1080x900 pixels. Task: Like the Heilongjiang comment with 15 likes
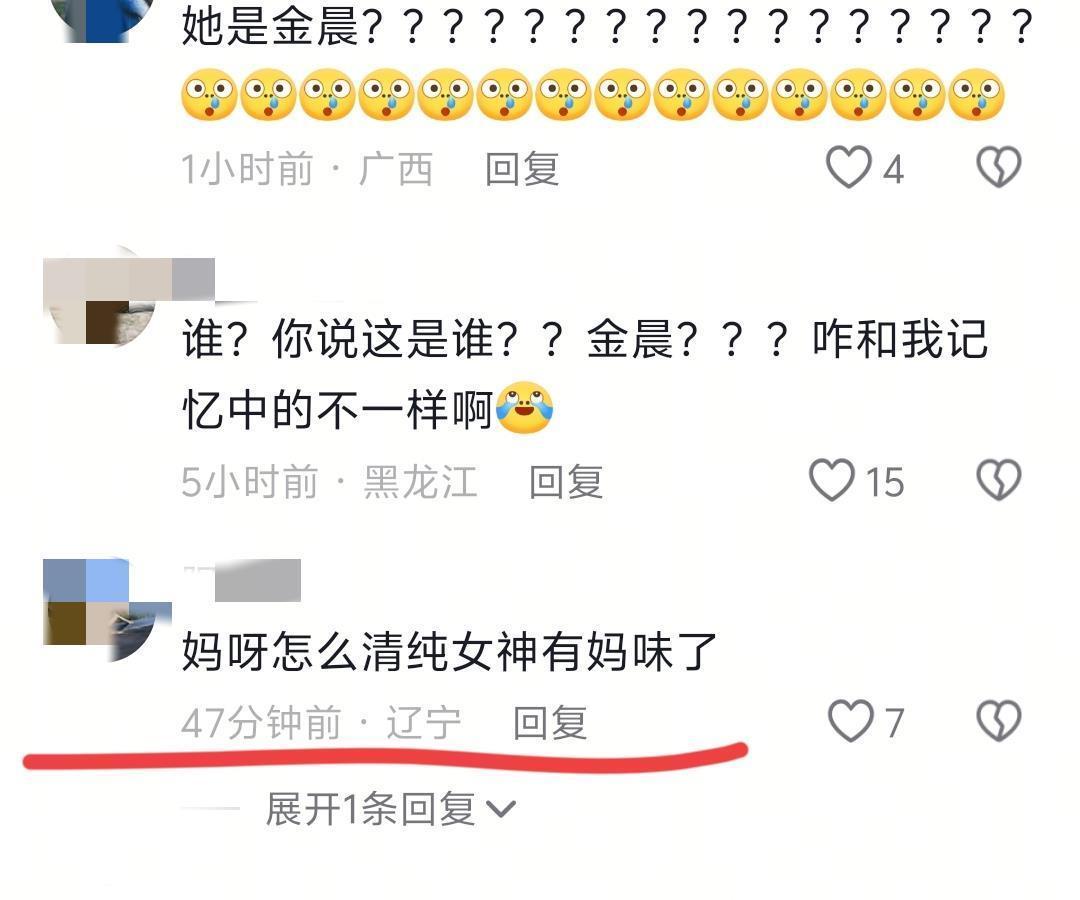coord(832,480)
